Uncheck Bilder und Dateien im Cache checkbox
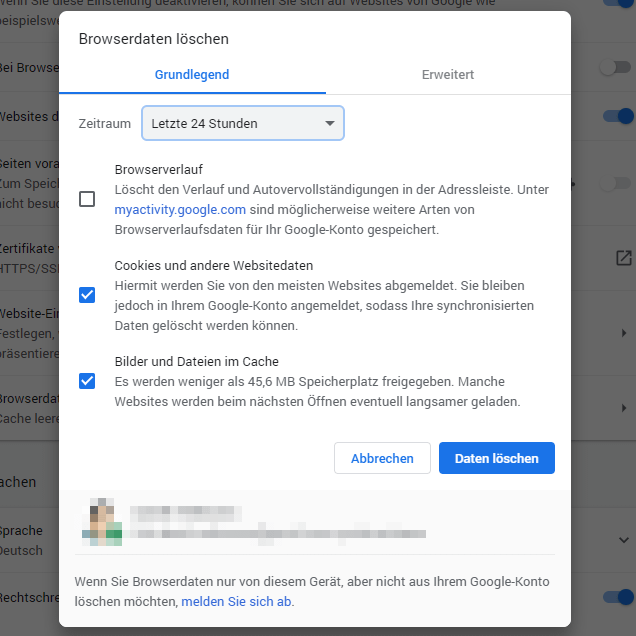This screenshot has height=636, width=636. tap(87, 381)
